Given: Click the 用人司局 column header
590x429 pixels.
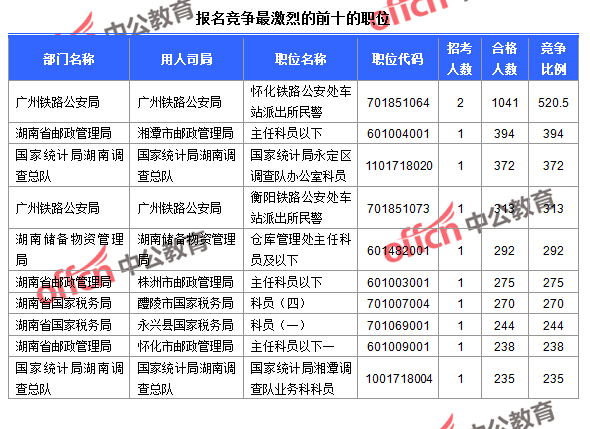Looking at the screenshot, I should click(x=186, y=59).
